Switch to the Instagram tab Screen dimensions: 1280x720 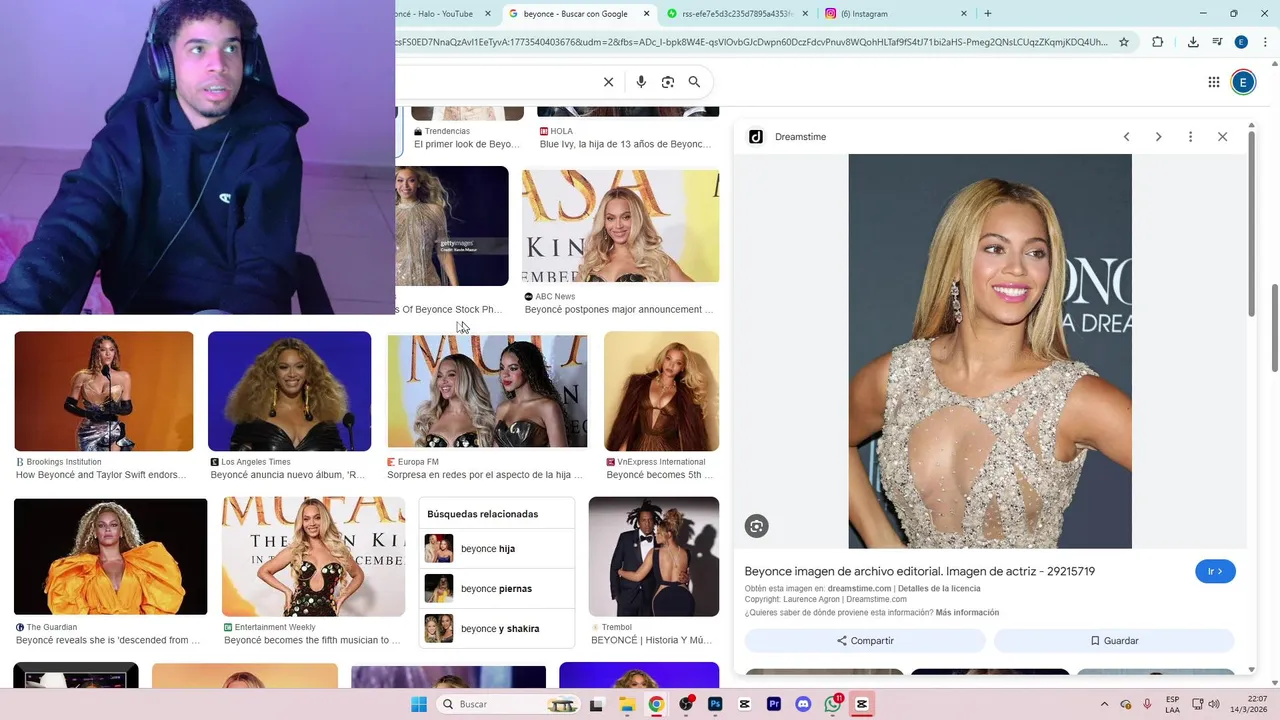(895, 14)
